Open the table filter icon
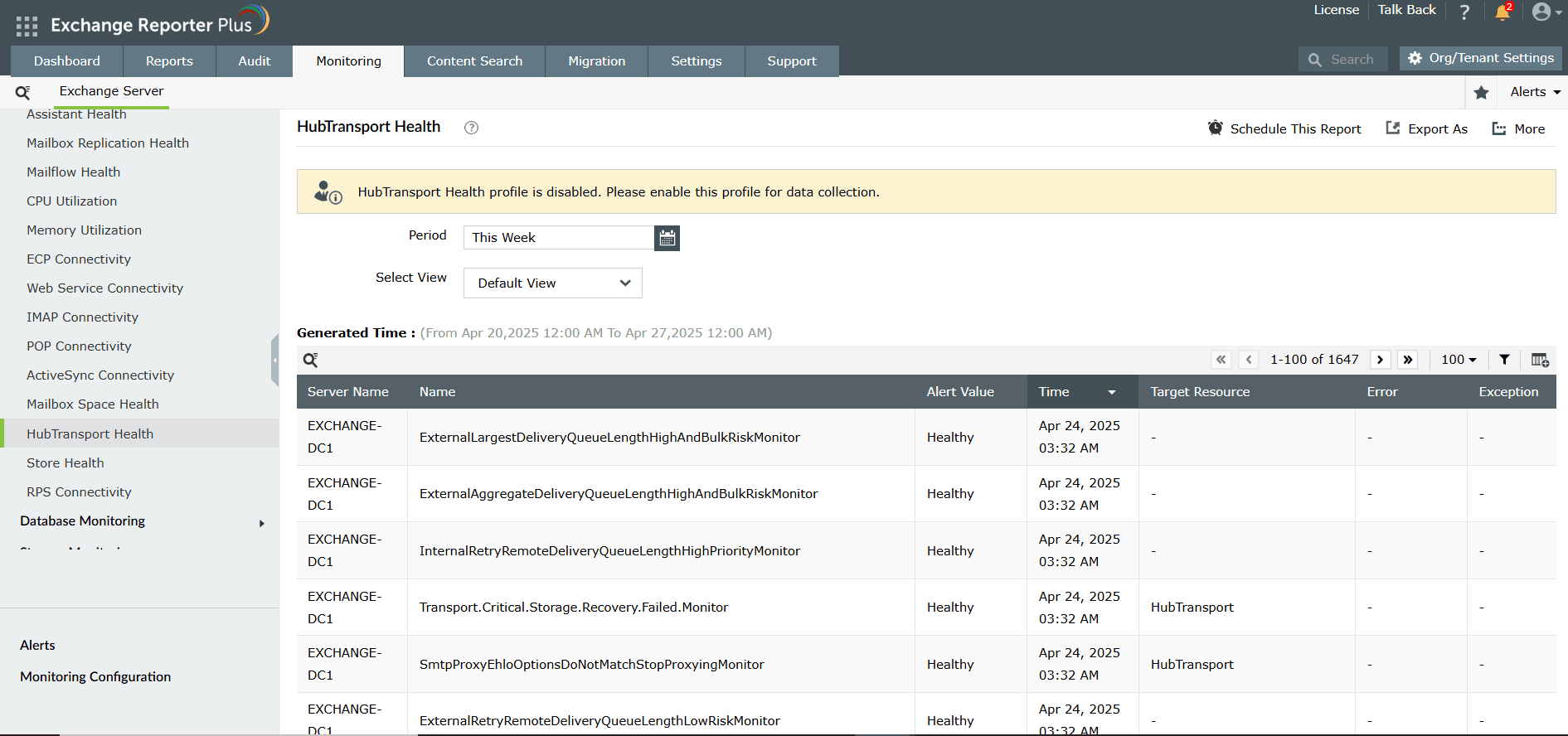 pyautogui.click(x=1504, y=360)
